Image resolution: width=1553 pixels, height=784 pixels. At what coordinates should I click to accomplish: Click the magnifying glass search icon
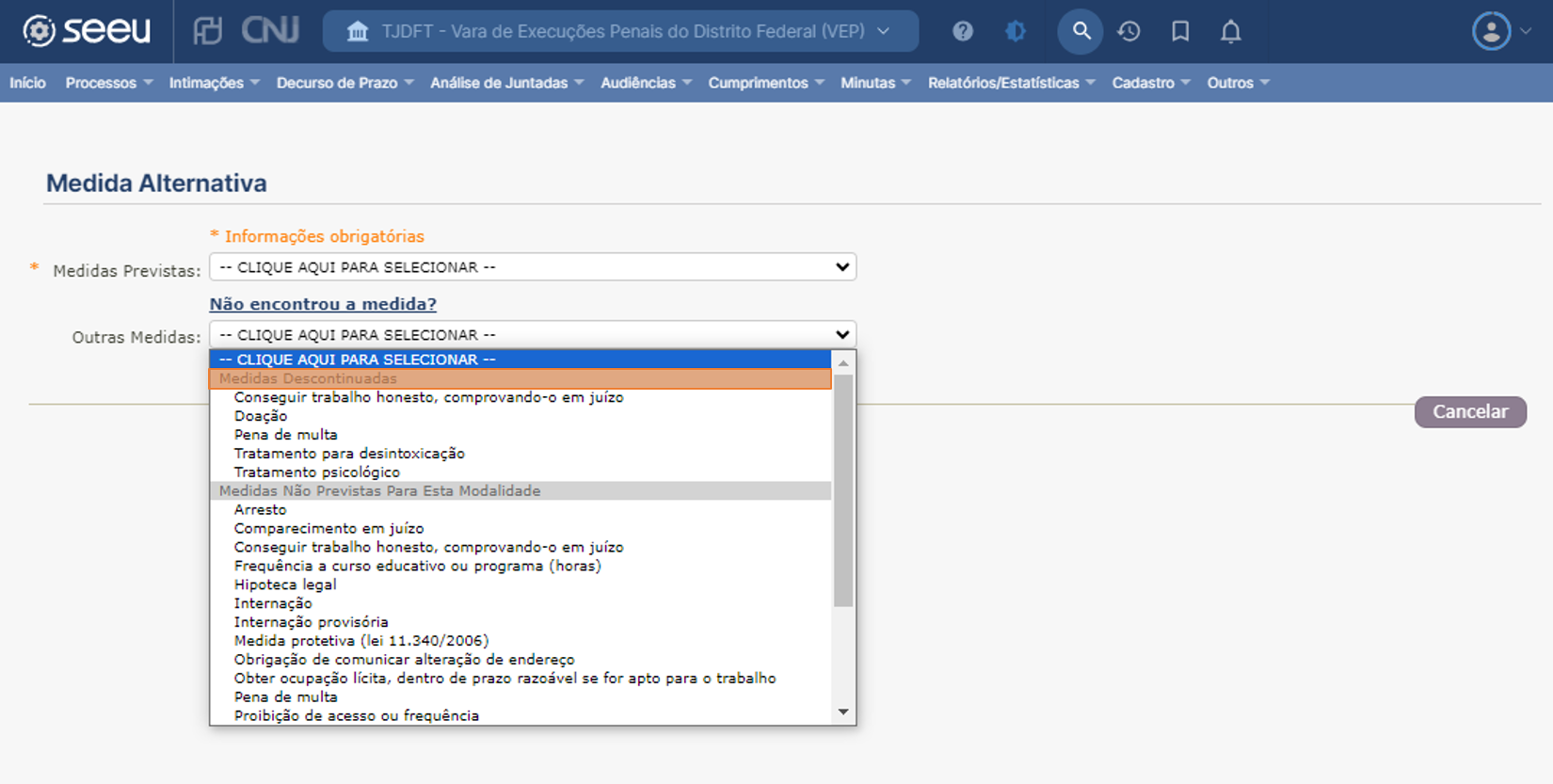tap(1081, 31)
